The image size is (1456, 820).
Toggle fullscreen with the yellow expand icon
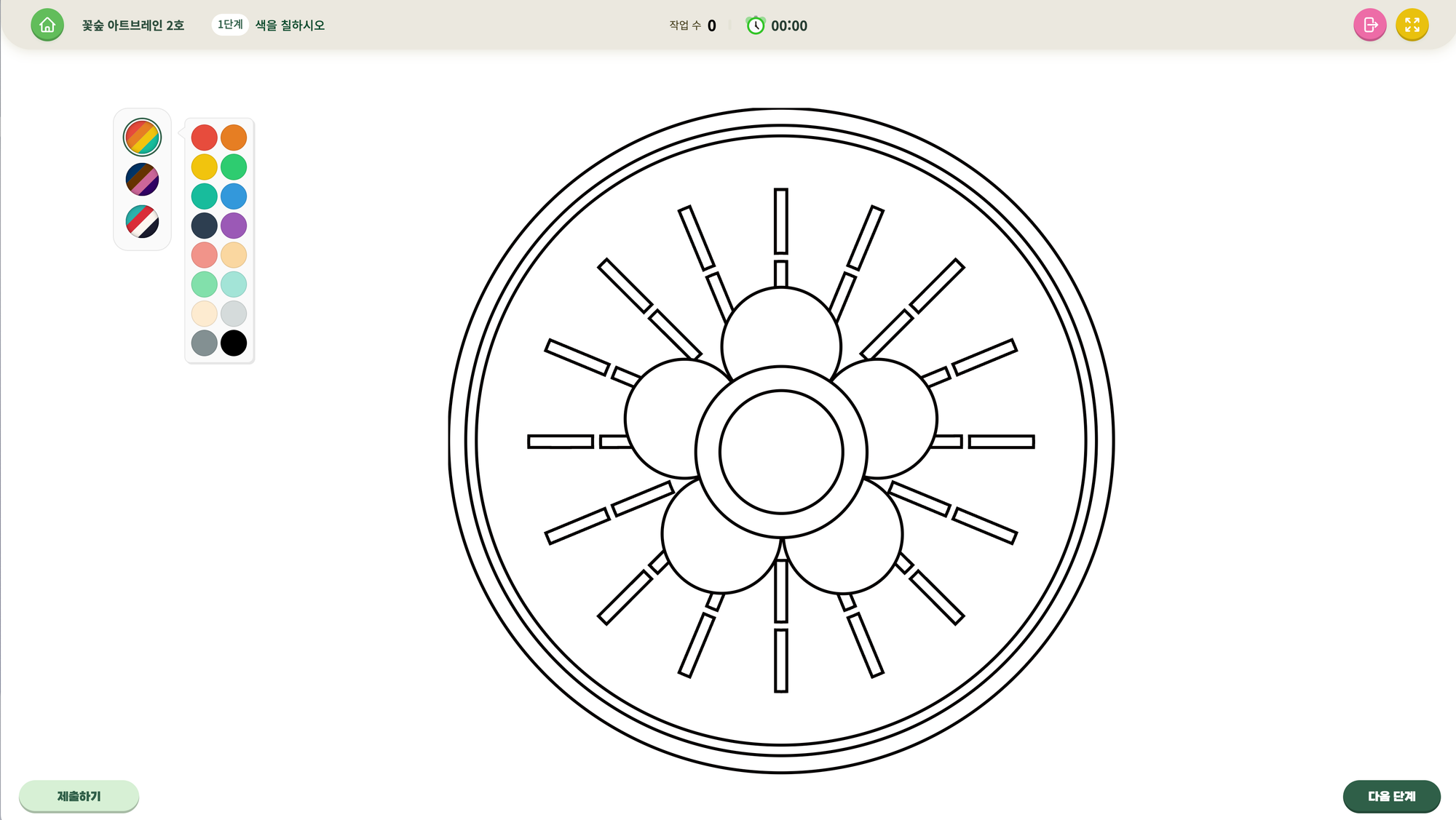1412,25
